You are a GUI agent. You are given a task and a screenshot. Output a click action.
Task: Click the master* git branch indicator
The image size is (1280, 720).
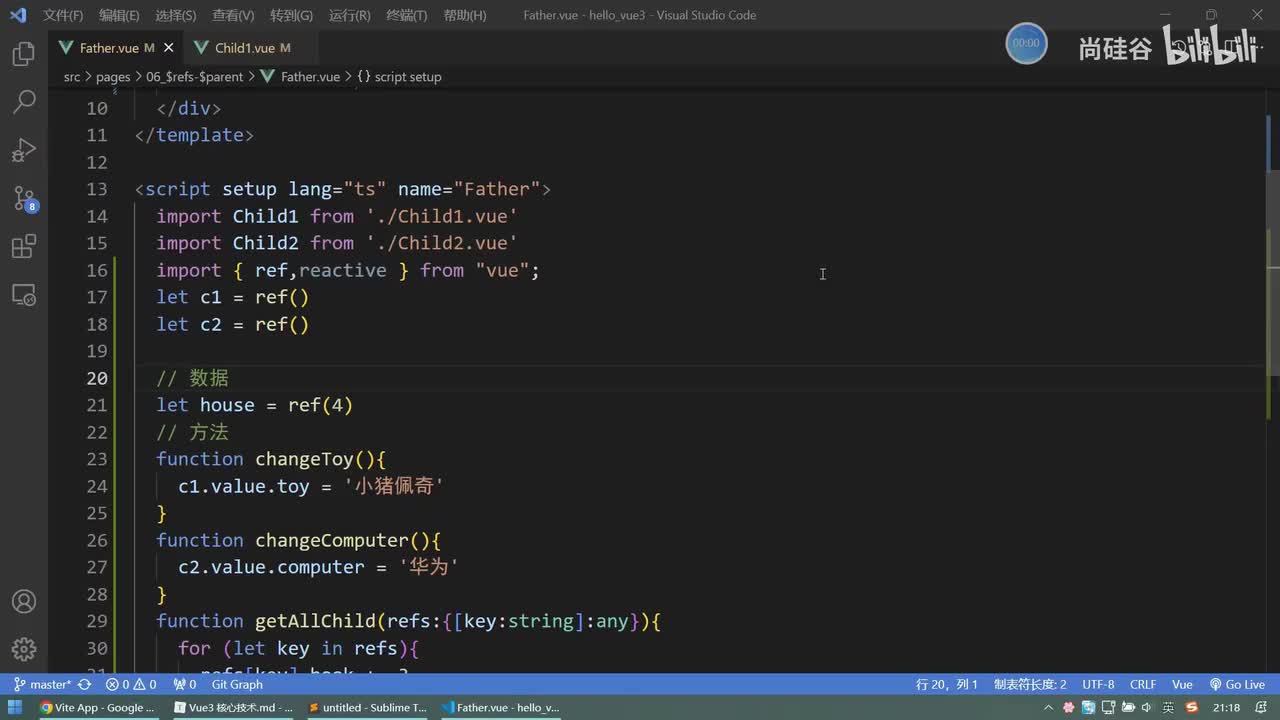(42, 685)
